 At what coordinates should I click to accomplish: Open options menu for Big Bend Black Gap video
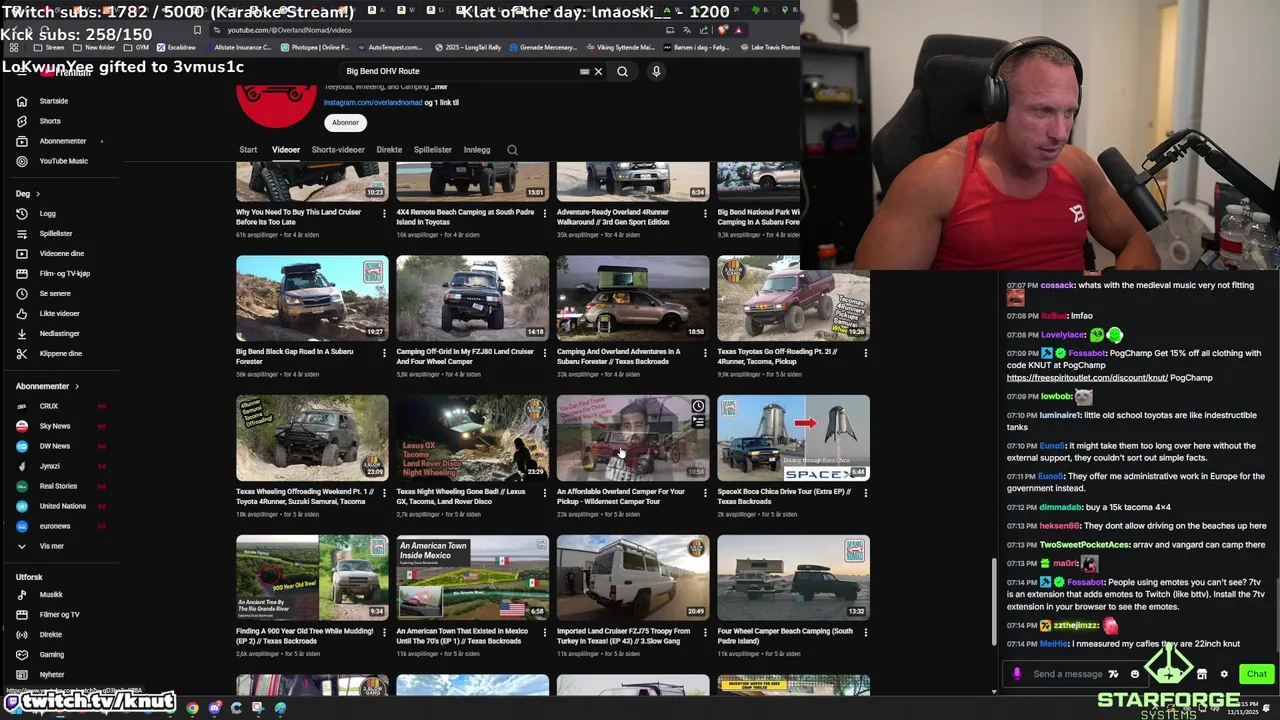[384, 352]
